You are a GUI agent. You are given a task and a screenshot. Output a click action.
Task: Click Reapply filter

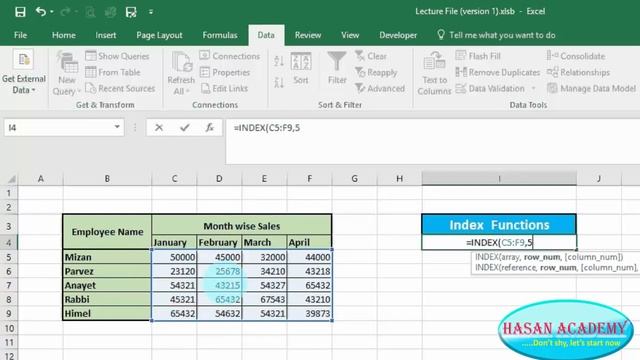coord(376,72)
